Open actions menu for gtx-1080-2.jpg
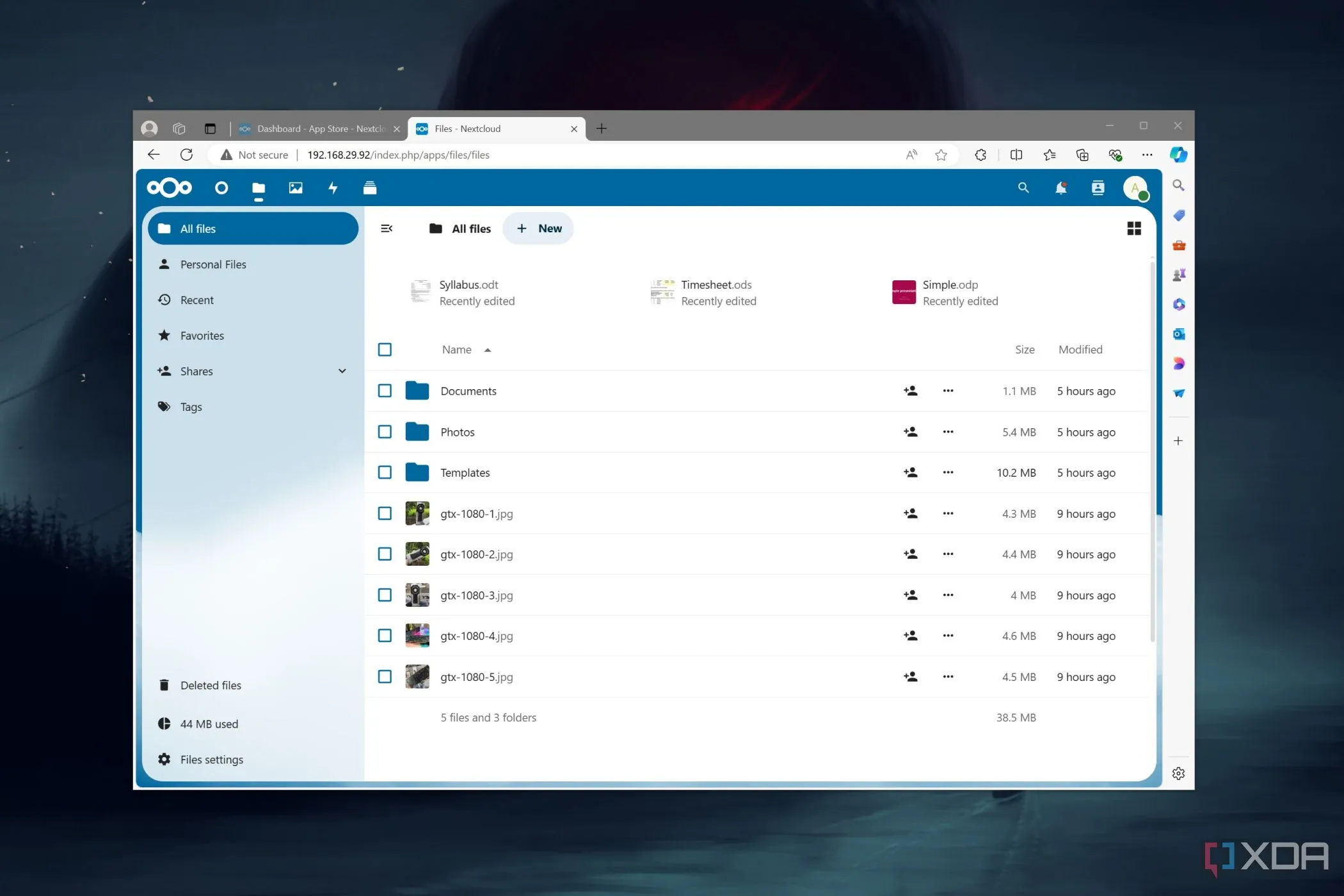The image size is (1344, 896). [948, 554]
